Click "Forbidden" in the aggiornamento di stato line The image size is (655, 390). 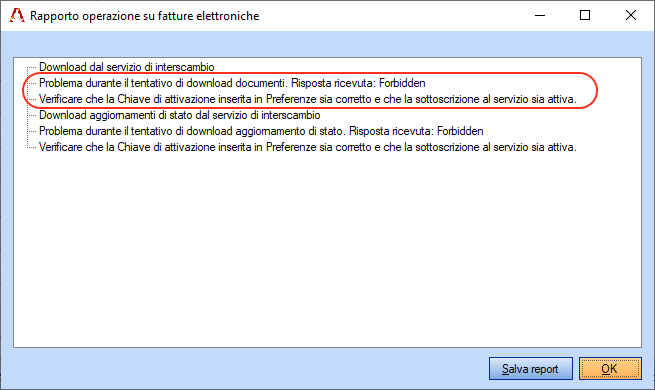tap(460, 131)
